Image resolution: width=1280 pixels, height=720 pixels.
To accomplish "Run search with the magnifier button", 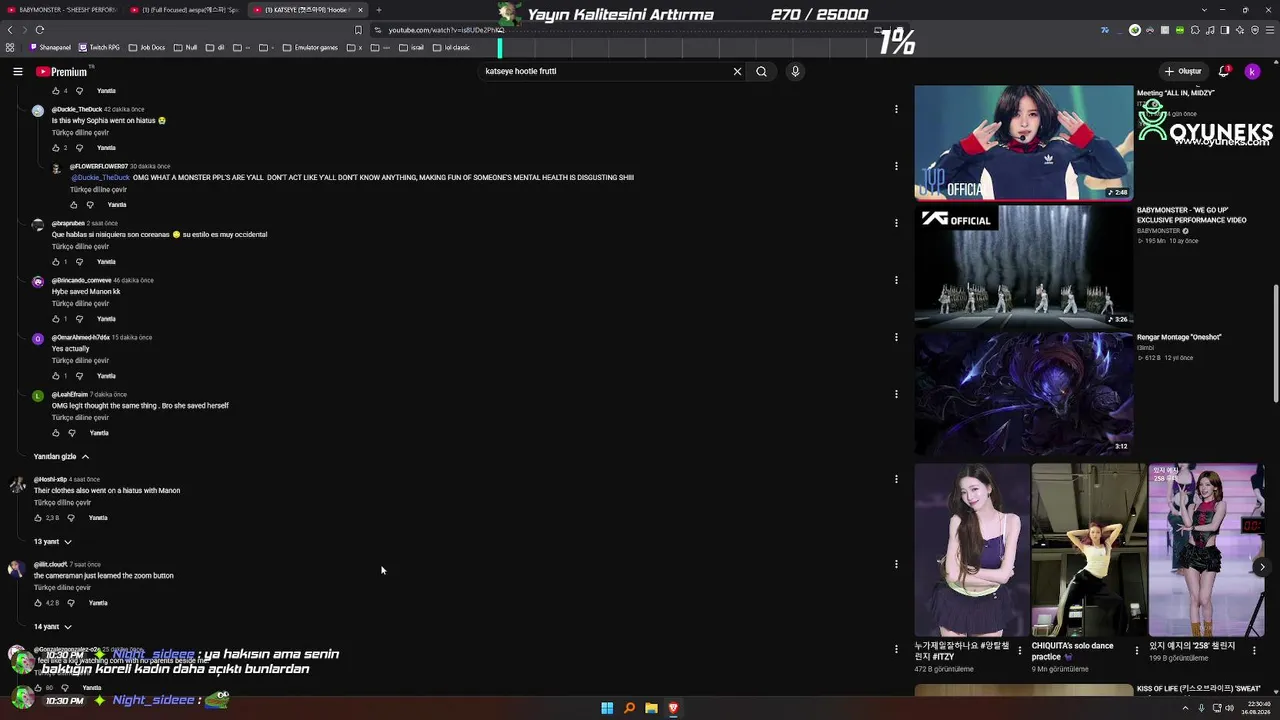I will click(761, 71).
